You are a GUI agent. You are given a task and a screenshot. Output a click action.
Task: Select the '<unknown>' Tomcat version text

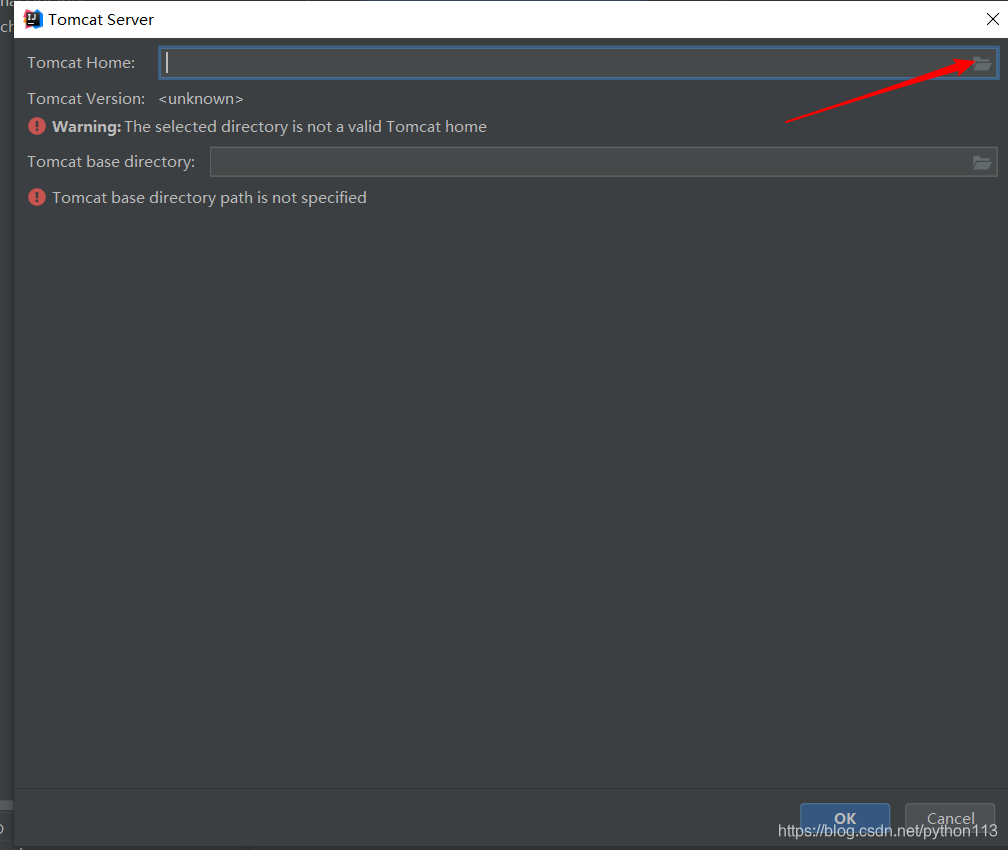pos(201,98)
